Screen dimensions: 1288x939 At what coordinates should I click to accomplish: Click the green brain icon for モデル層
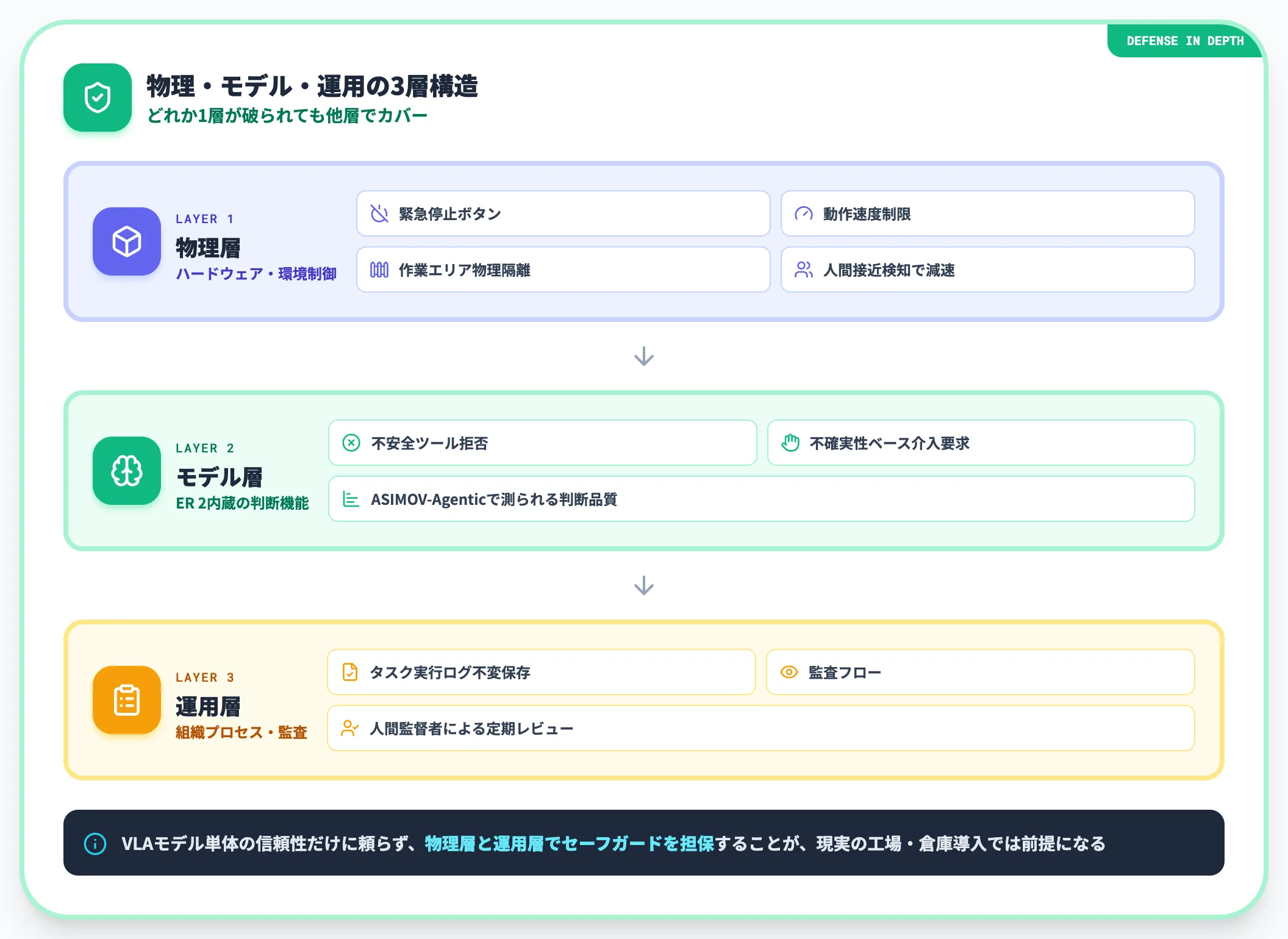[127, 471]
